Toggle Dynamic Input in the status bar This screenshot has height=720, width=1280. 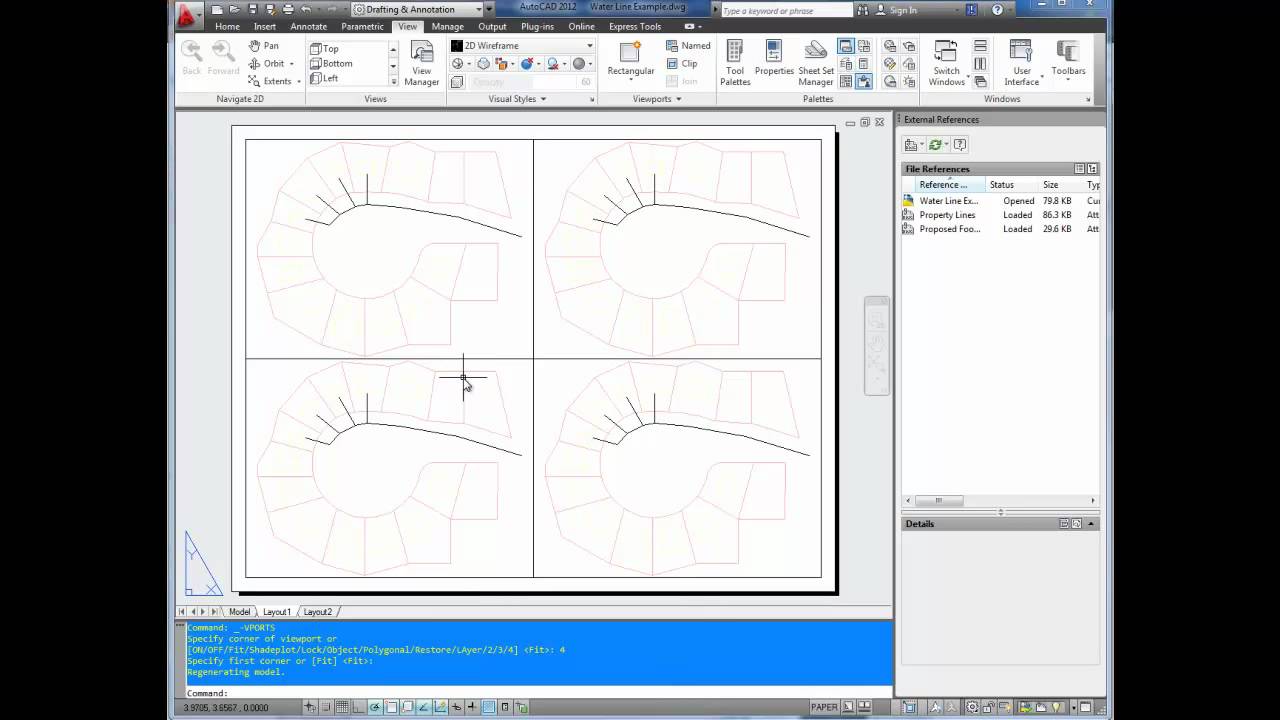[456, 707]
